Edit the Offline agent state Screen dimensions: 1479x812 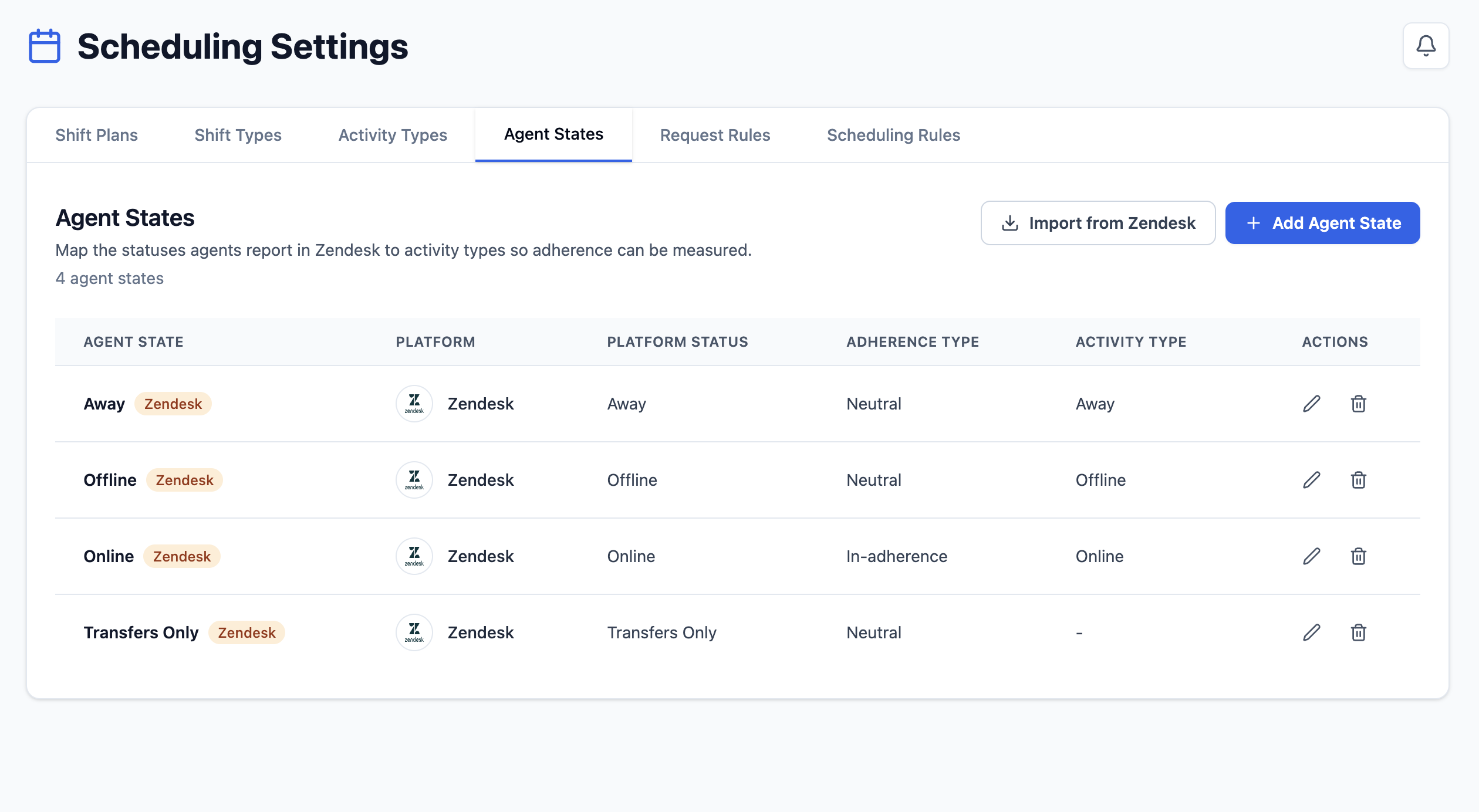(1312, 480)
